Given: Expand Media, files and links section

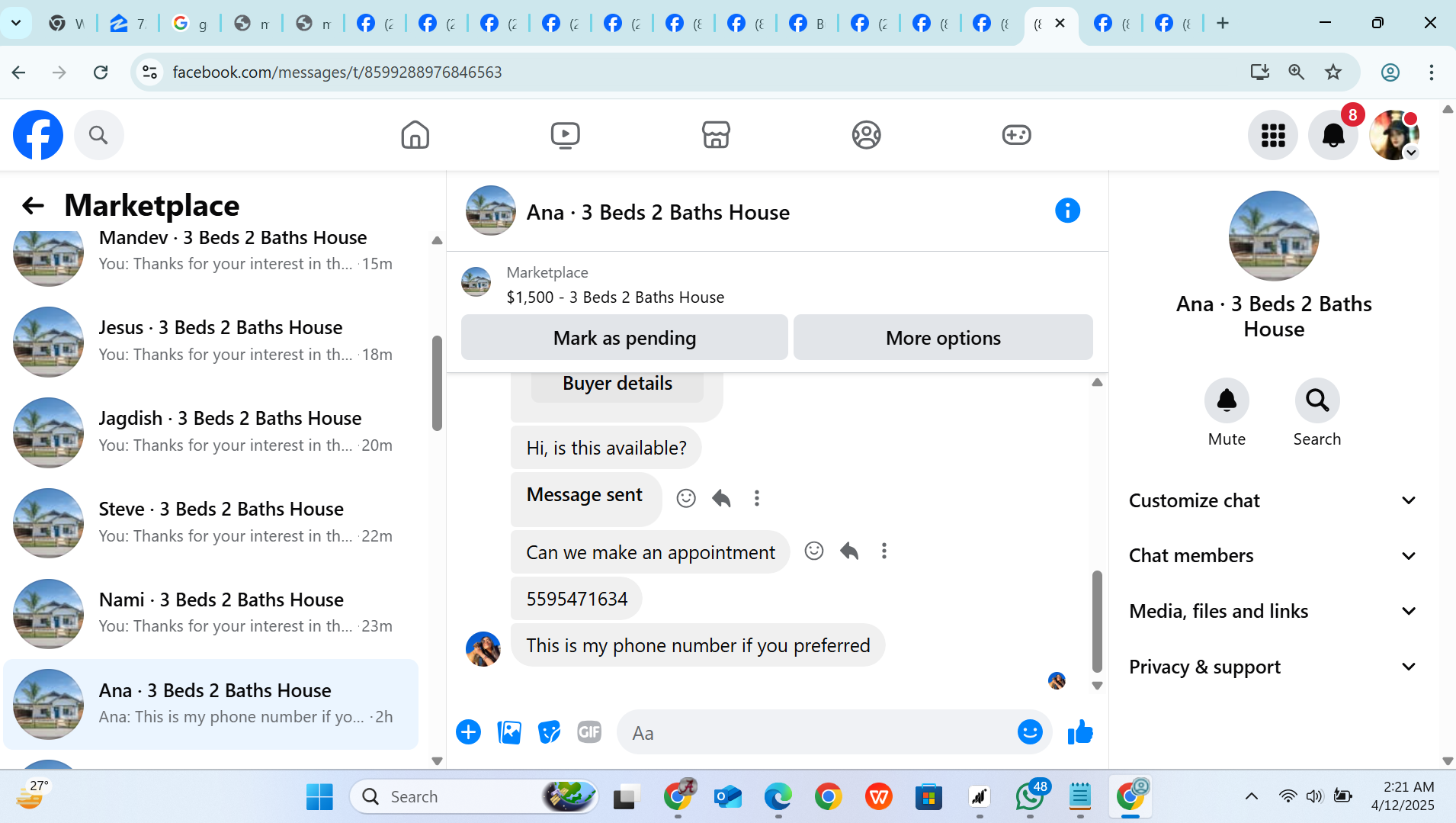Looking at the screenshot, I should point(1273,611).
